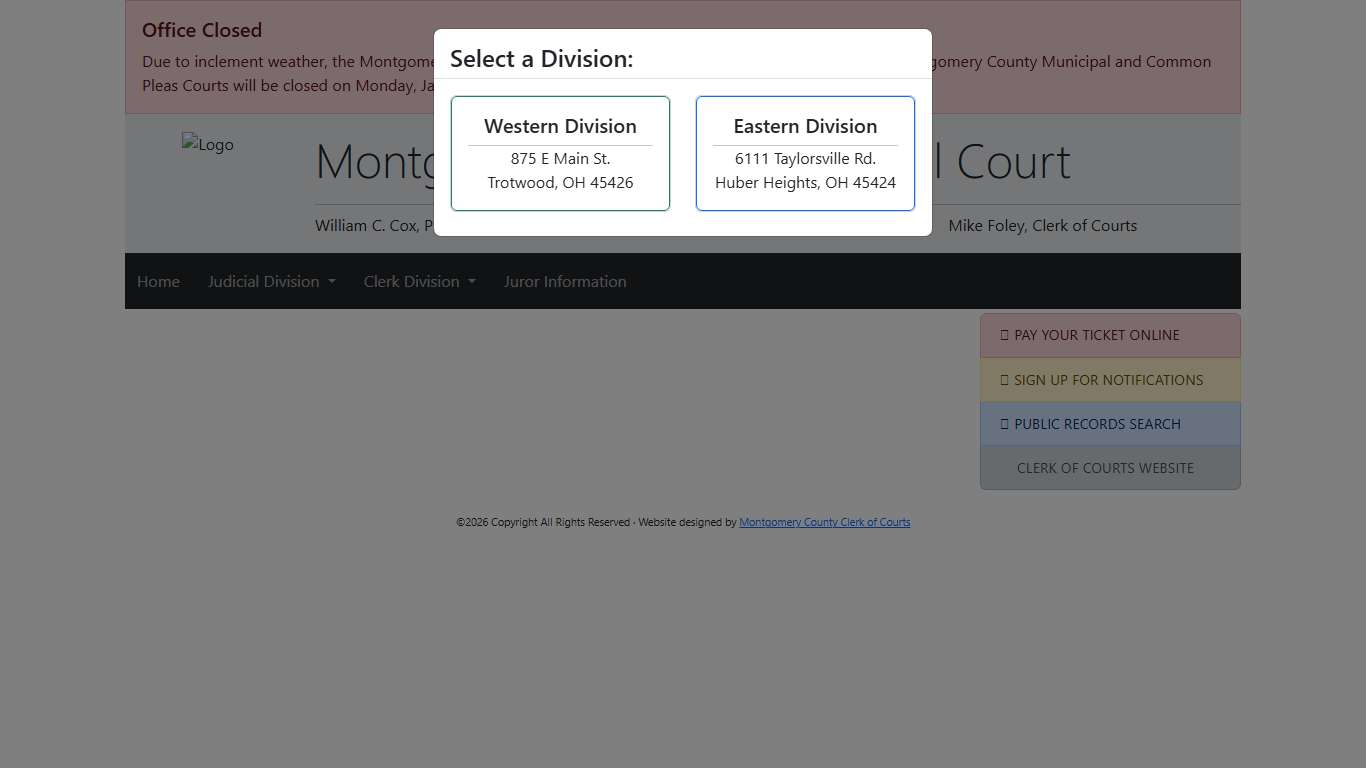Open the Clerk Division dropdown menu
Viewport: 1366px width, 768px height.
point(412,281)
